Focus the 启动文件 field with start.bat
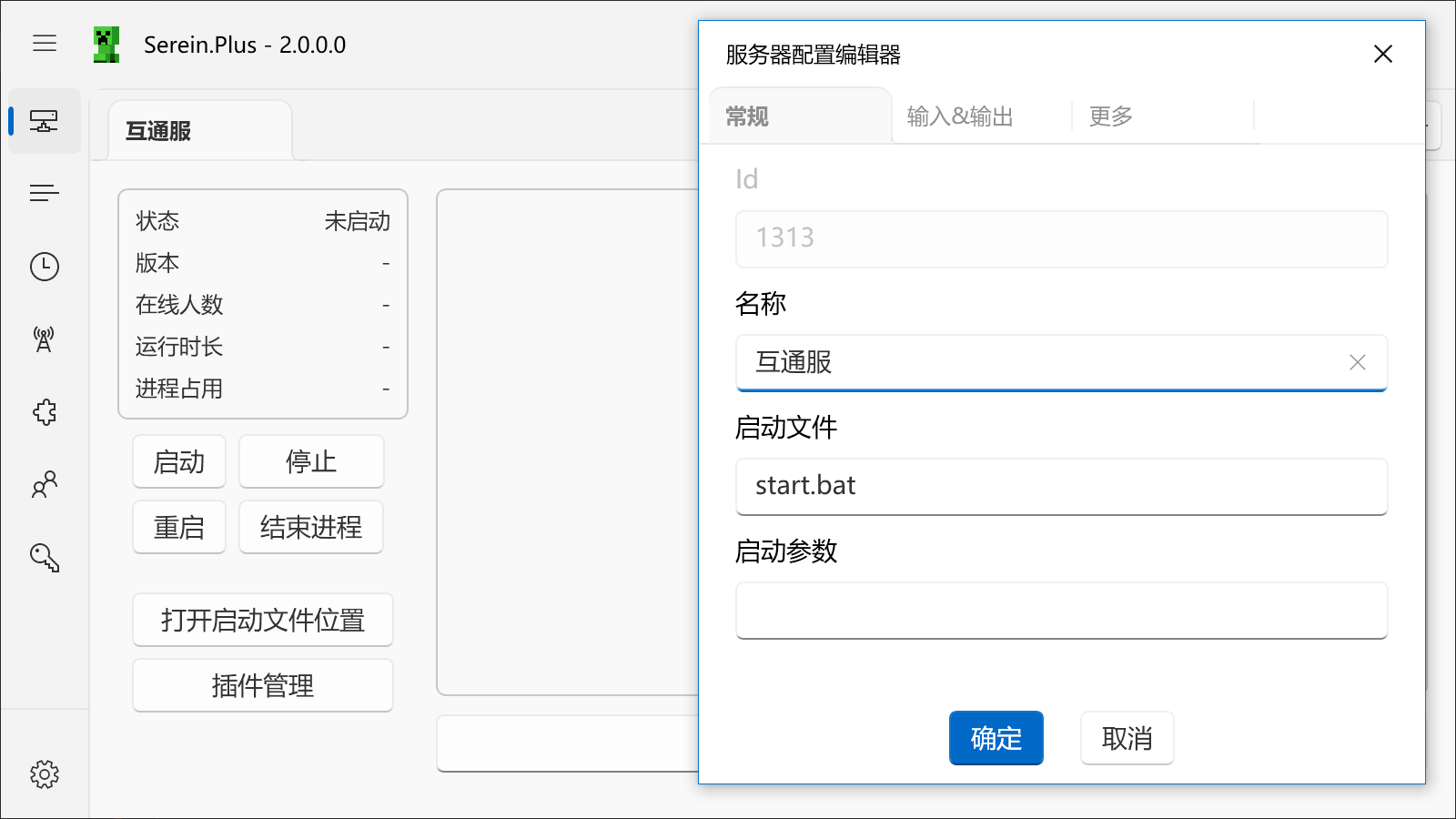Viewport: 1456px width, 819px height. (x=1062, y=486)
